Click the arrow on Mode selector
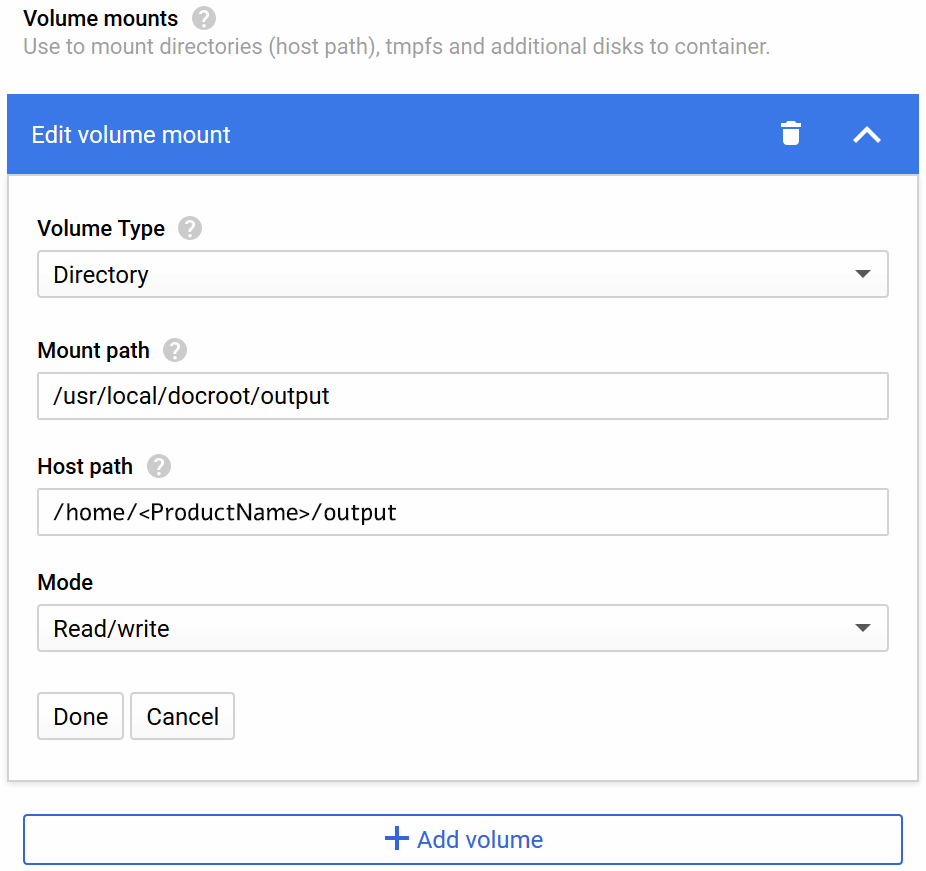The image size is (926, 871). click(863, 629)
